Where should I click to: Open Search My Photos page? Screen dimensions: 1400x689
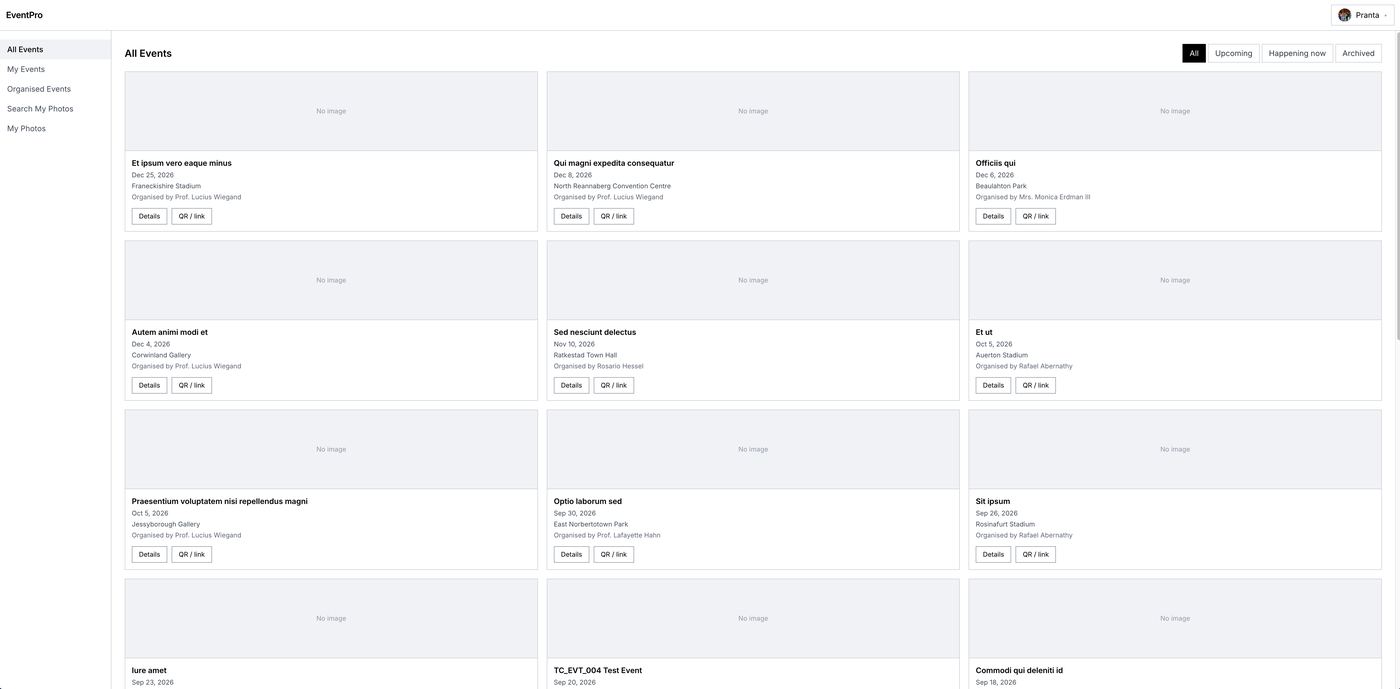[55, 109]
